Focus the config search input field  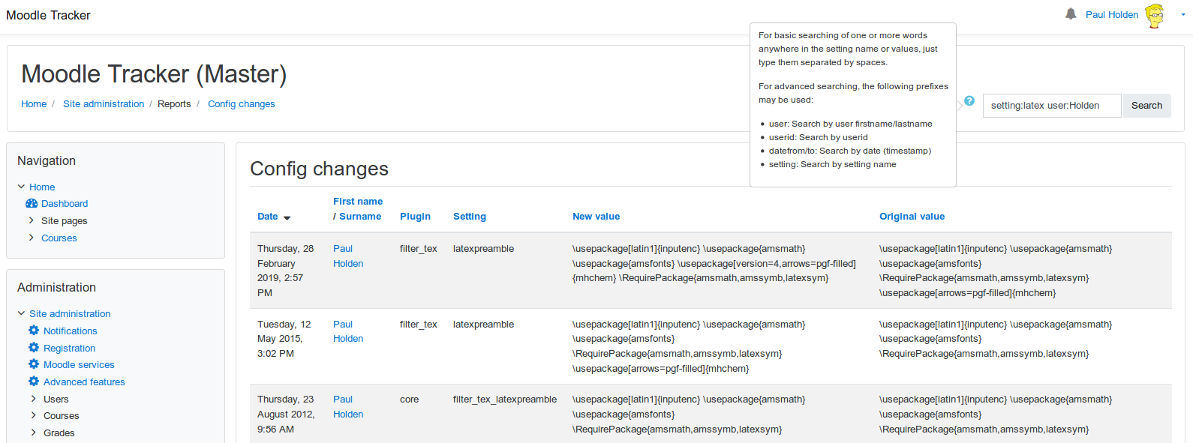(1052, 106)
